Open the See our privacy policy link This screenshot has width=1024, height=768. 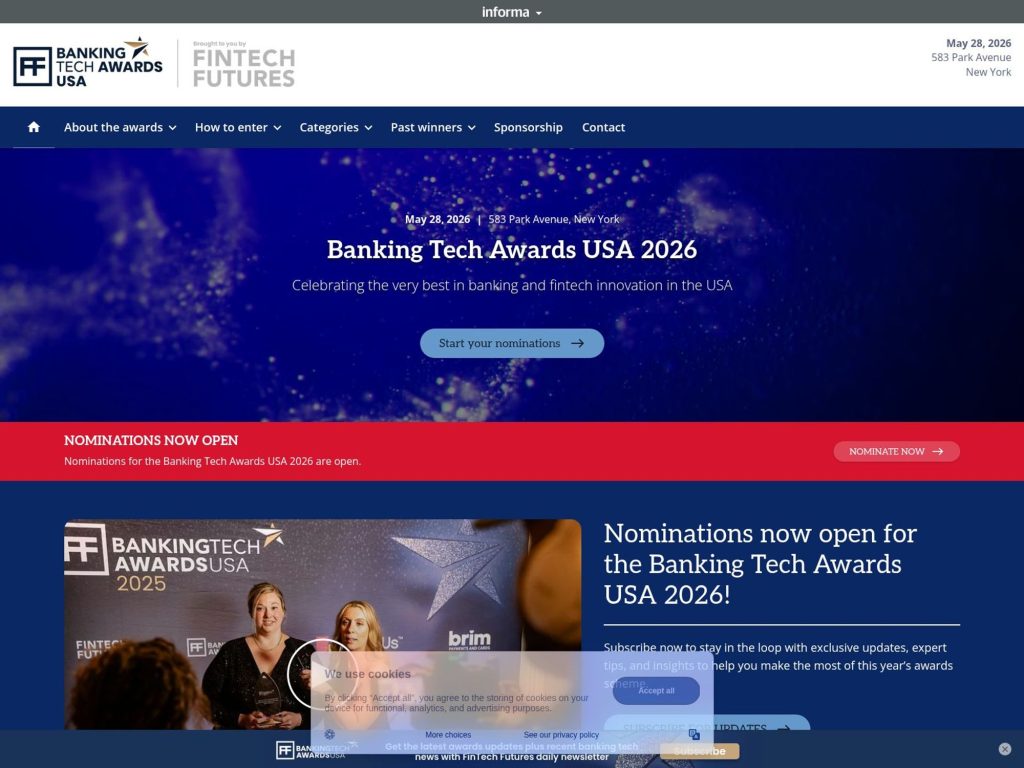560,734
